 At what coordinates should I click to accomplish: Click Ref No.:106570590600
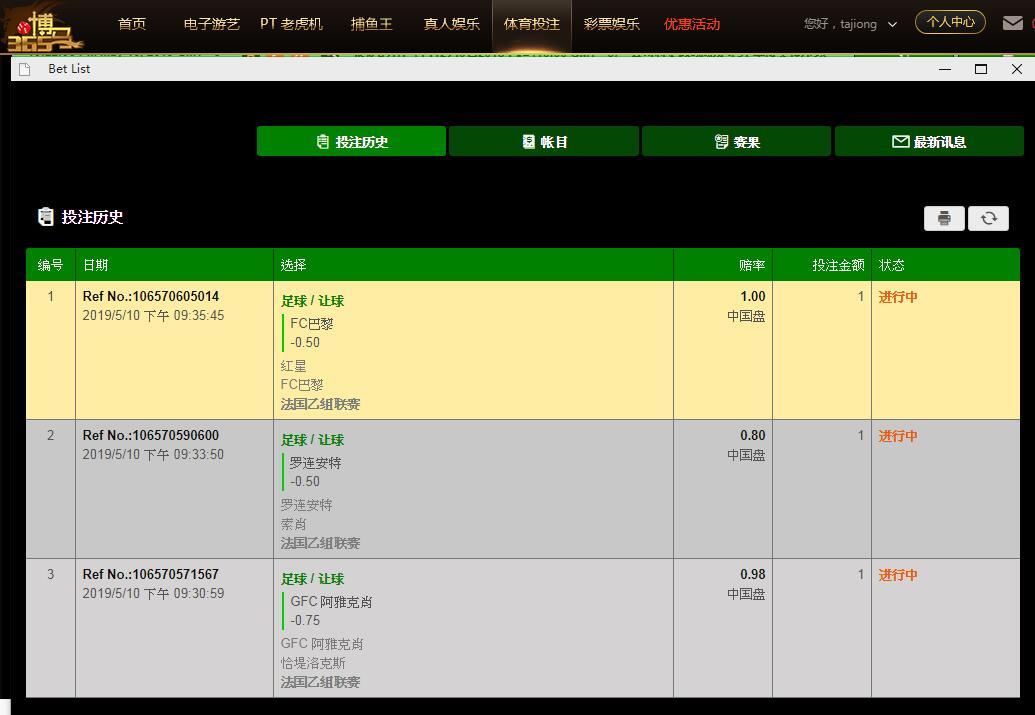150,435
